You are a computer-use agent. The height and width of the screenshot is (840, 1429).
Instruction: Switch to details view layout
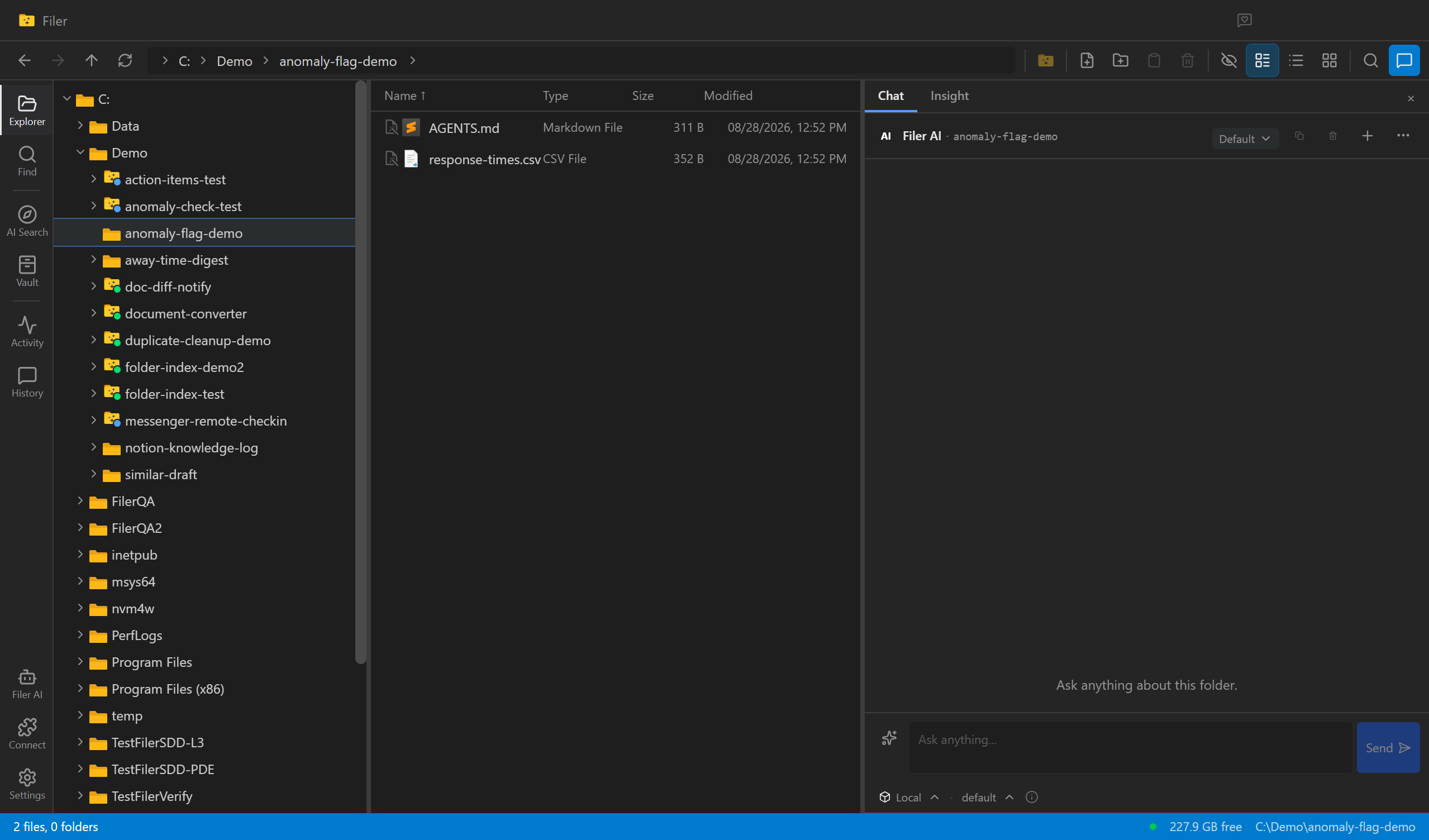pos(1263,61)
